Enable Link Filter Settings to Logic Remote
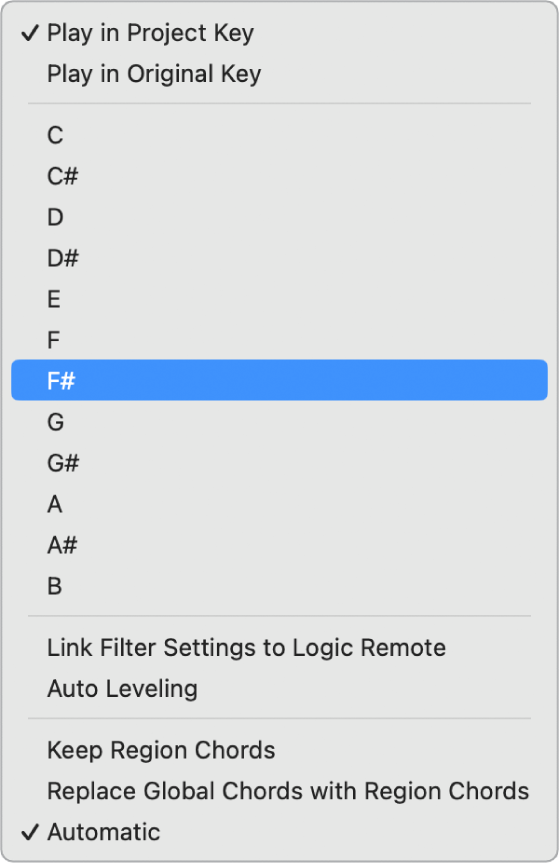Screen dimensions: 560x866 click(279, 648)
